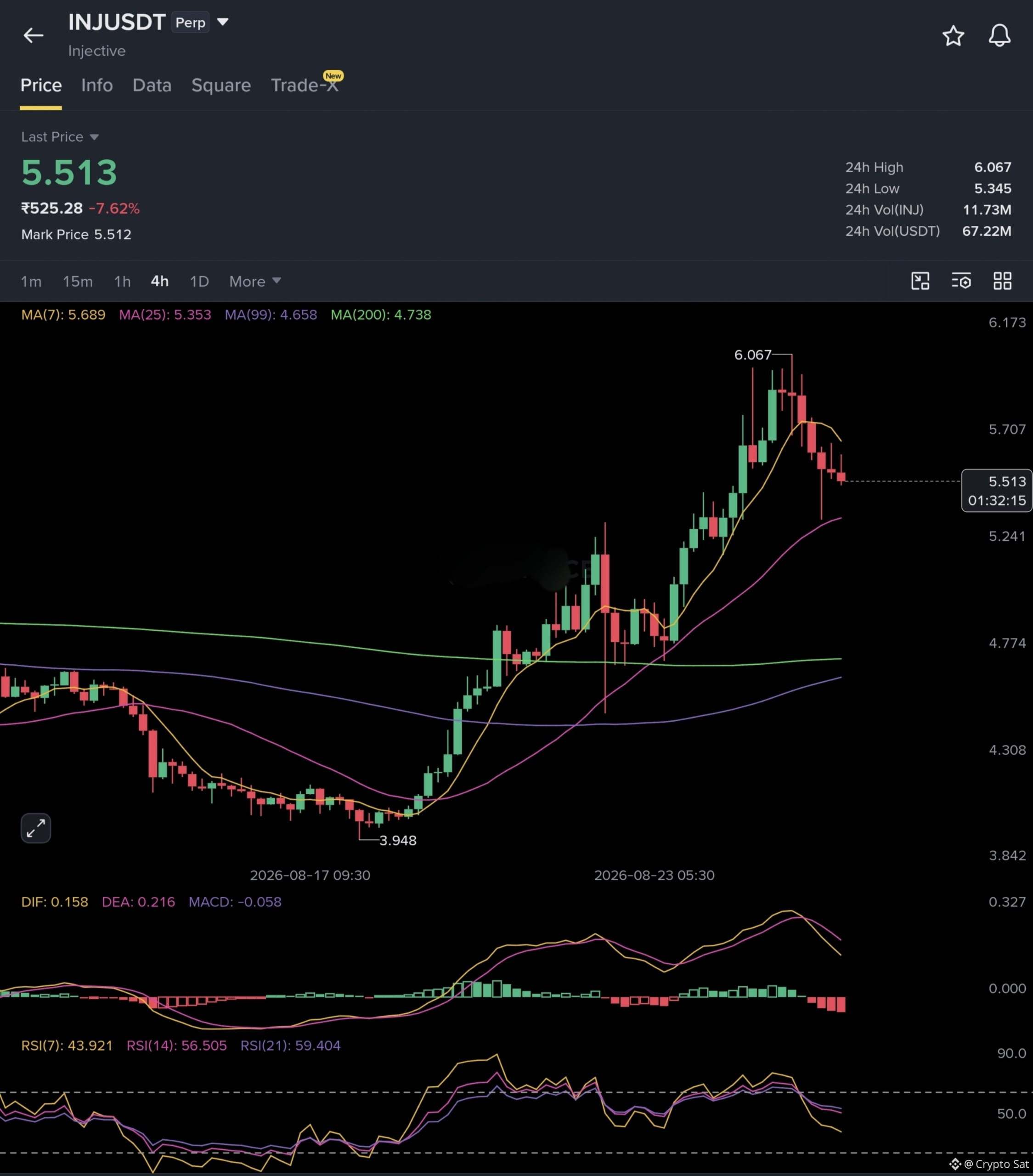Image resolution: width=1033 pixels, height=1176 pixels.
Task: Tap the 24h Vol(INJ) value 11.73M
Action: click(987, 210)
